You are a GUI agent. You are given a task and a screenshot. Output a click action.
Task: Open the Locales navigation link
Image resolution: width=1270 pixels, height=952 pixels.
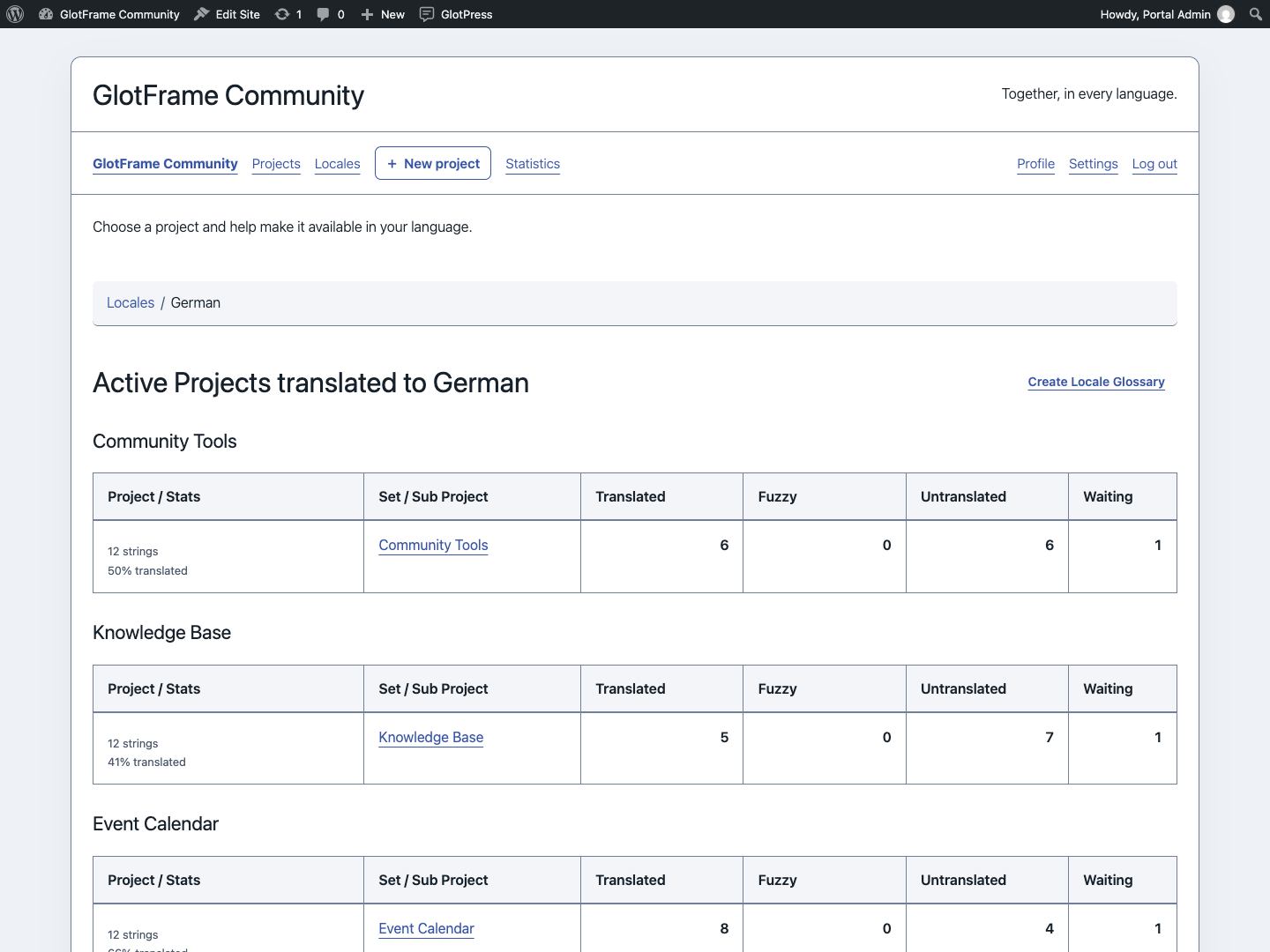pos(338,164)
